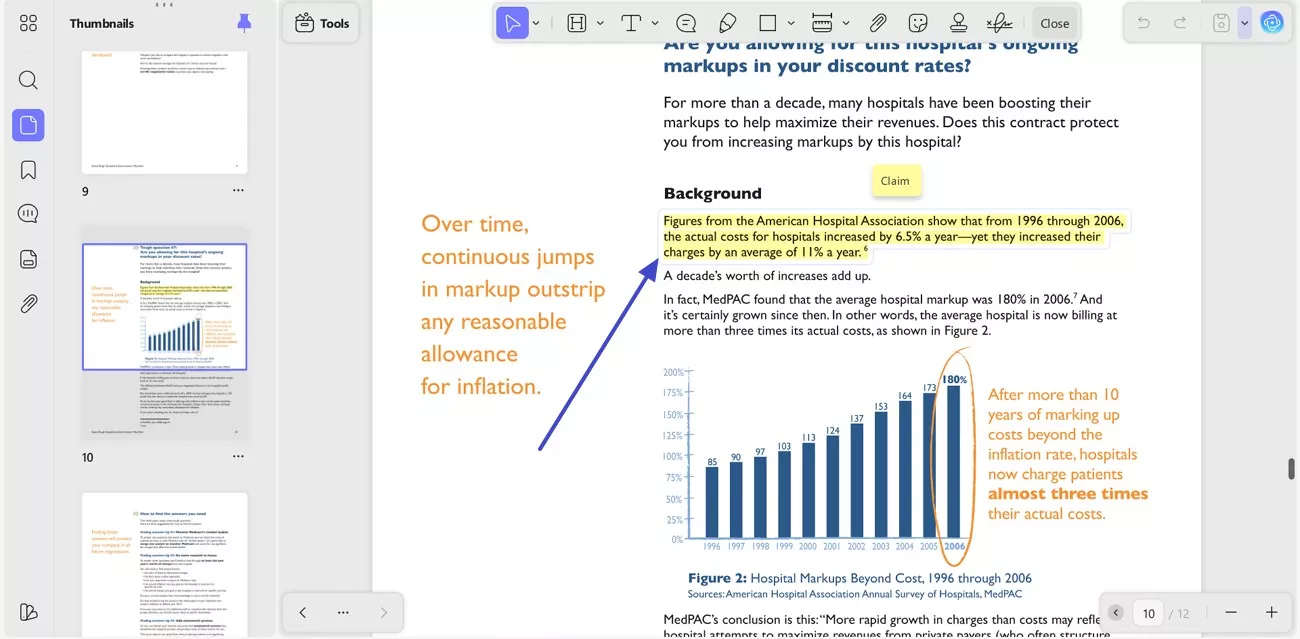Select the cursor arrow tool

(x=512, y=23)
